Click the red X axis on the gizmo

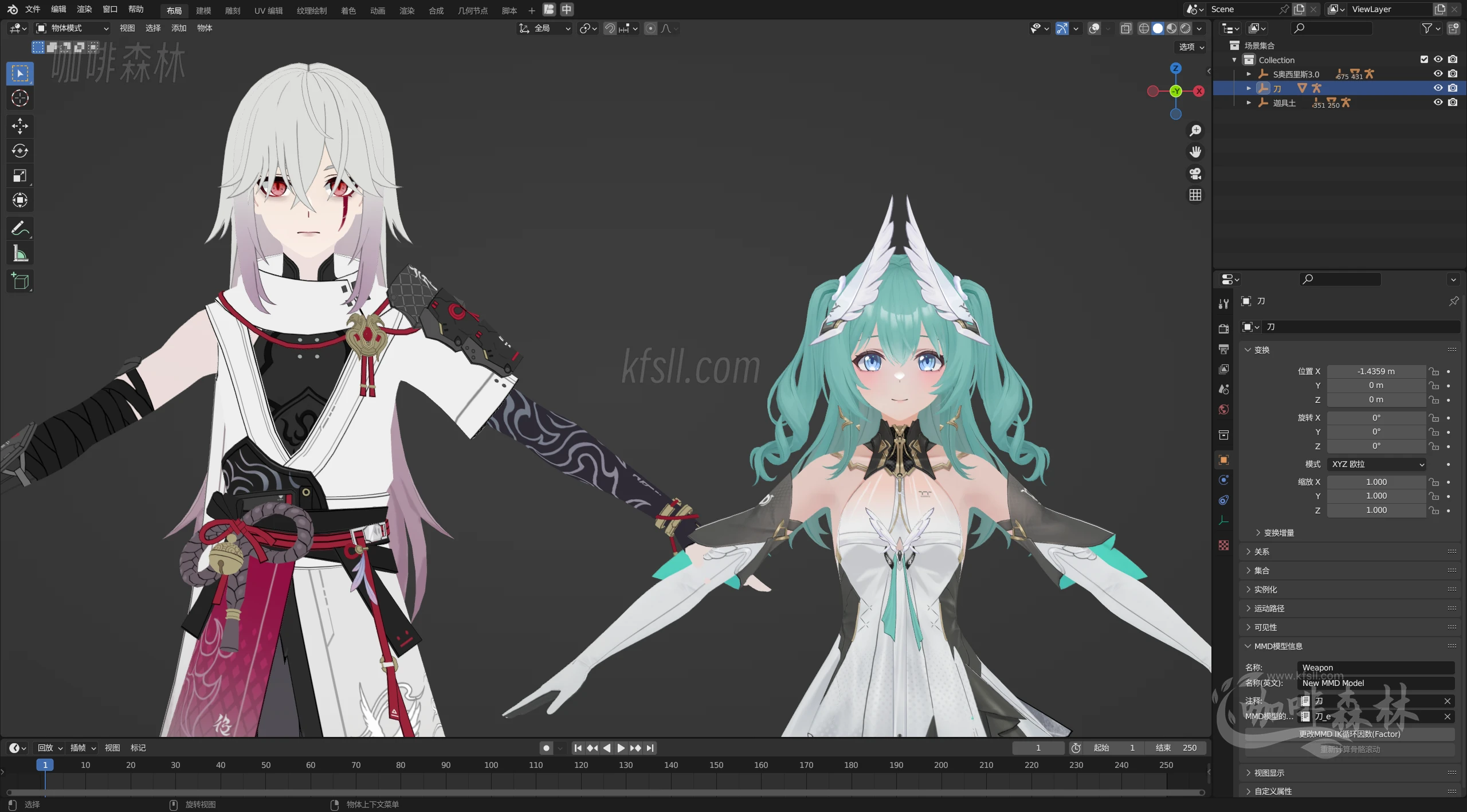pyautogui.click(x=1199, y=91)
